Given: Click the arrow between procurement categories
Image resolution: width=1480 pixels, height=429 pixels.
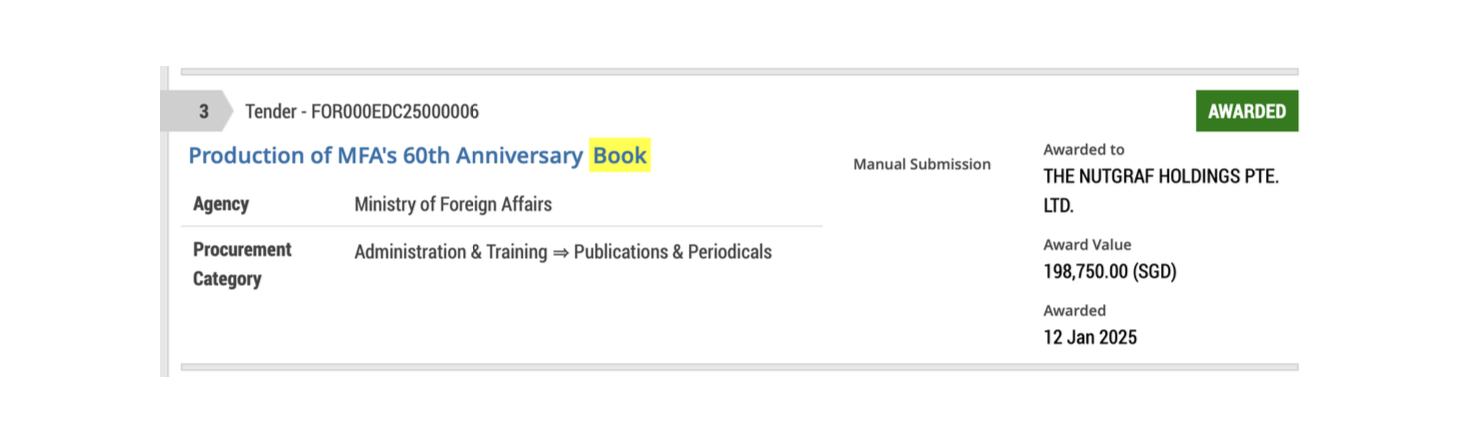Looking at the screenshot, I should coord(560,252).
